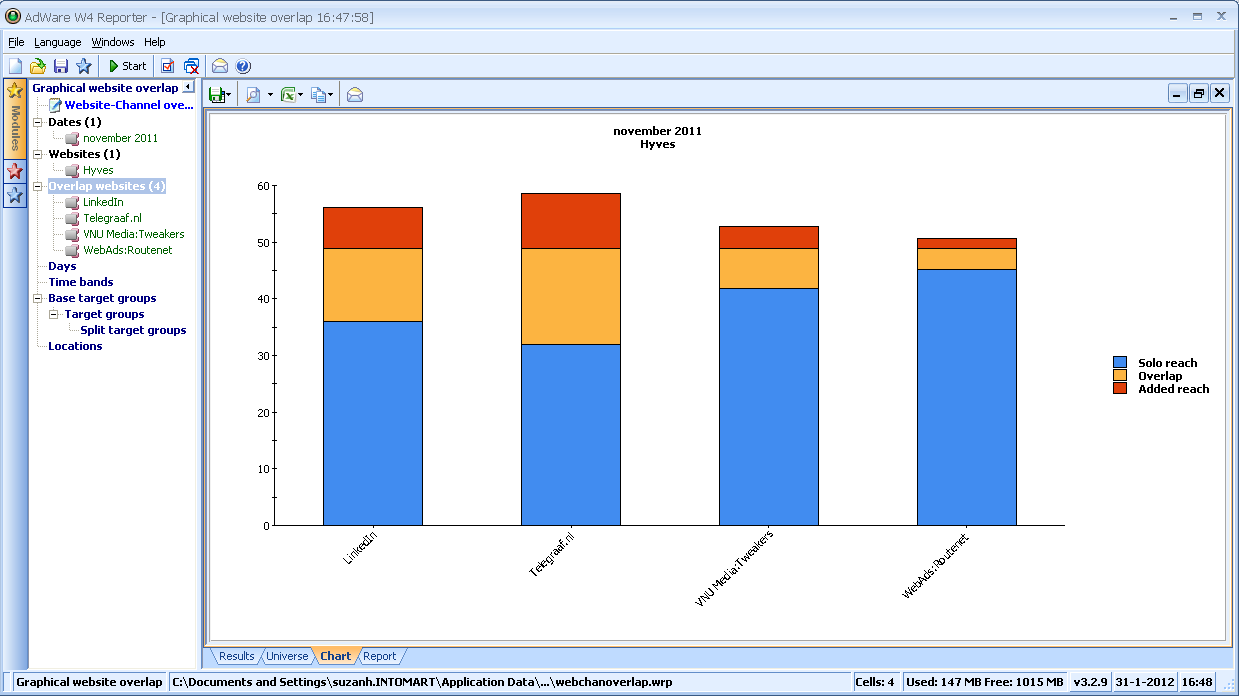The width and height of the screenshot is (1239, 696).
Task: Click the blue star sidebar icon
Action: (x=15, y=195)
